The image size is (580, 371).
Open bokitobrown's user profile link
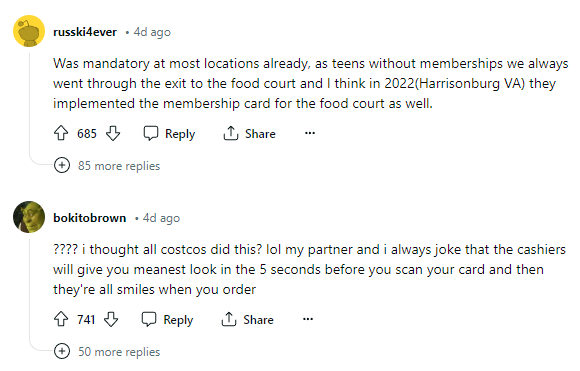90,218
